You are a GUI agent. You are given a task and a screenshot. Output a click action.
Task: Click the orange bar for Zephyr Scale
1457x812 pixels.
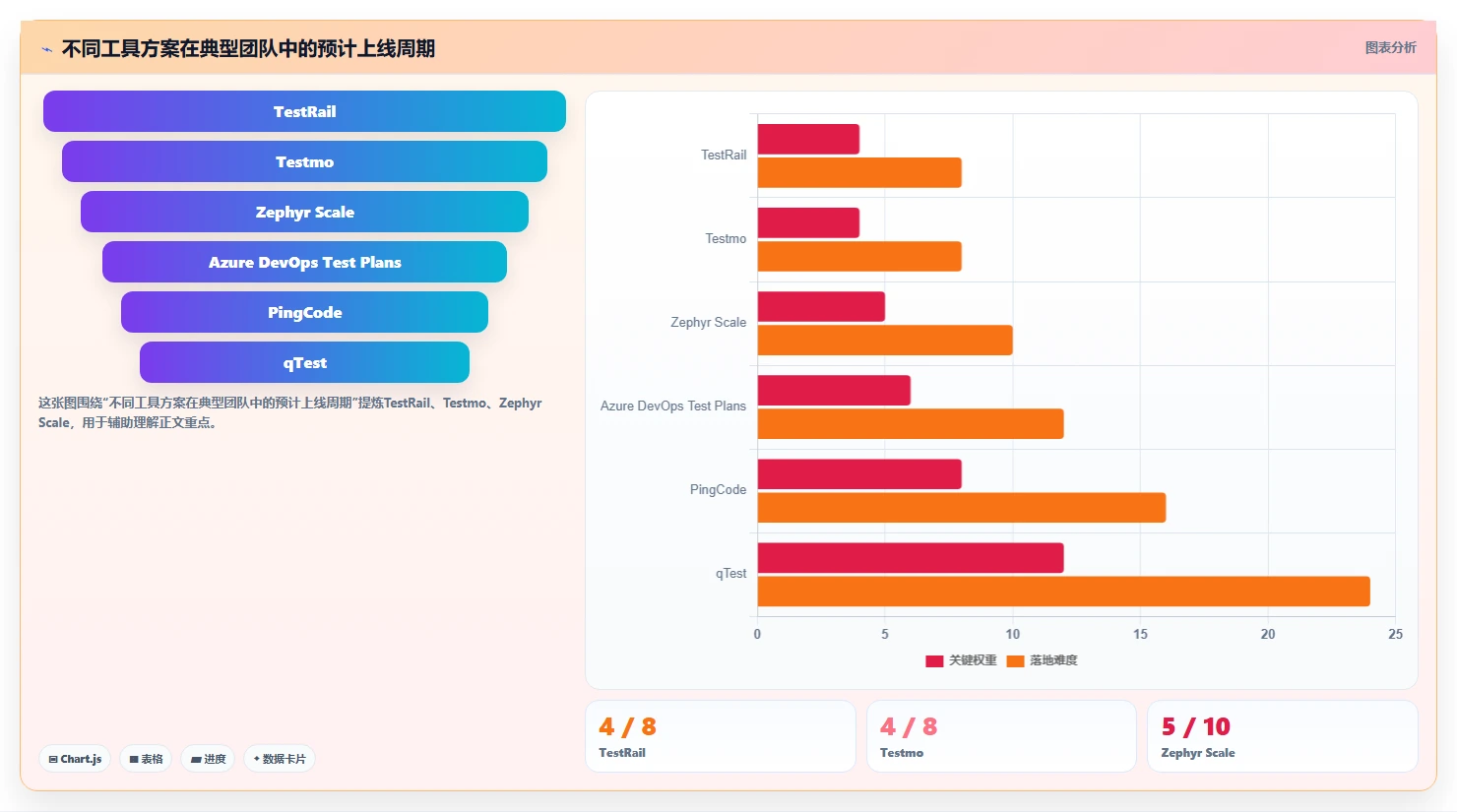[x=885, y=340]
